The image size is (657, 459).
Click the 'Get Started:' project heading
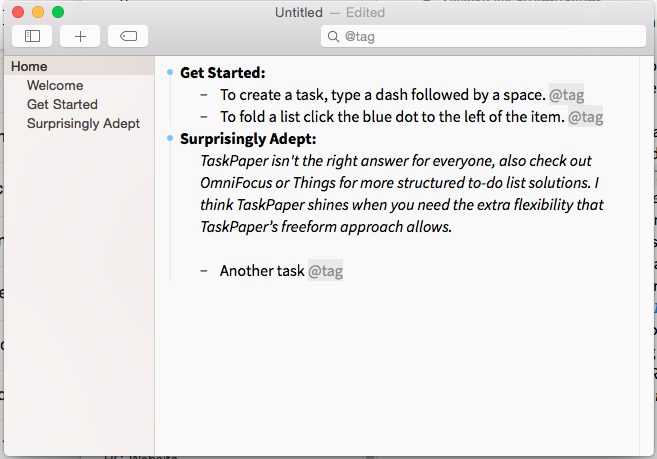pos(222,73)
